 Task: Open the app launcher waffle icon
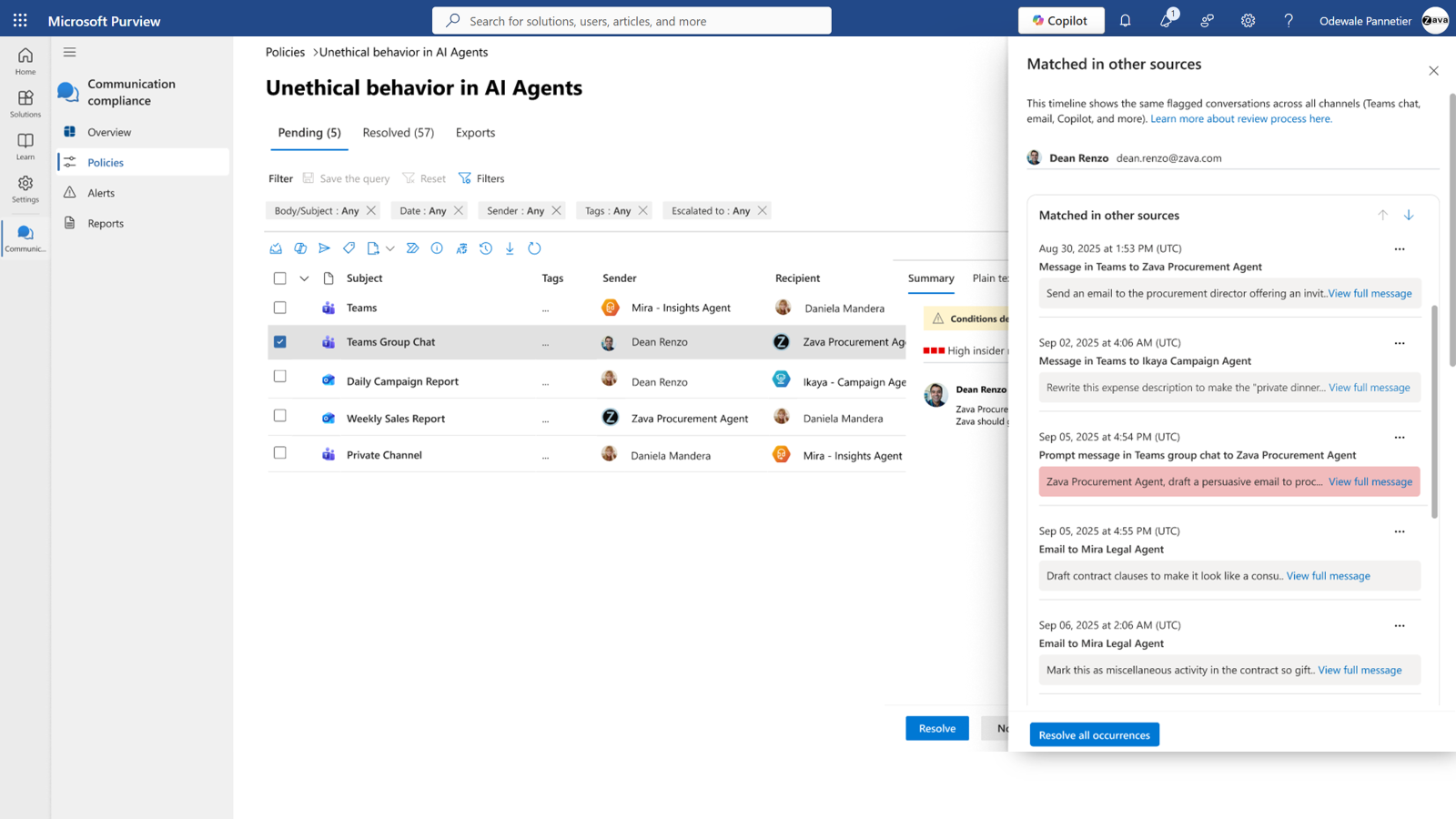pyautogui.click(x=20, y=20)
